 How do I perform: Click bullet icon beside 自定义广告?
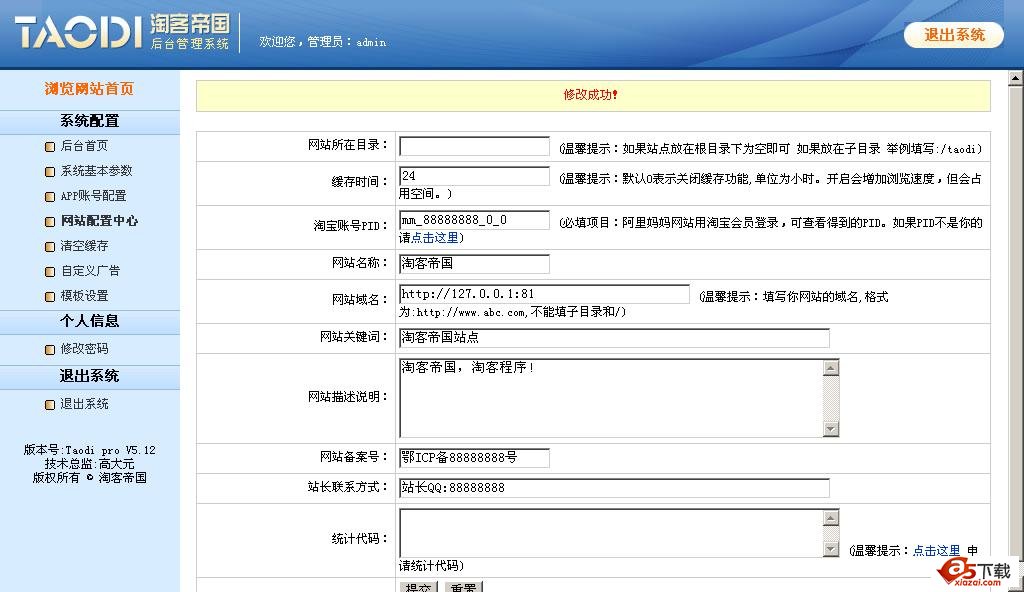click(x=50, y=272)
